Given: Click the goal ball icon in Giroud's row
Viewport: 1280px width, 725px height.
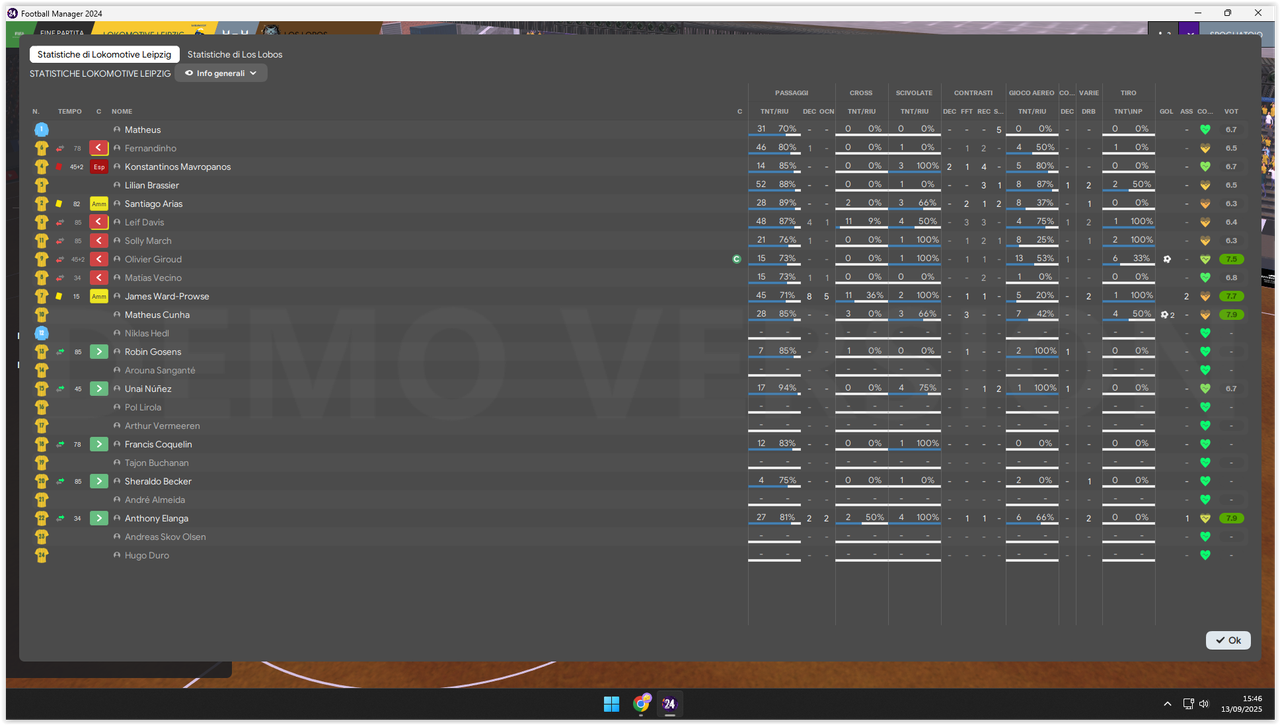Looking at the screenshot, I should (x=1166, y=259).
